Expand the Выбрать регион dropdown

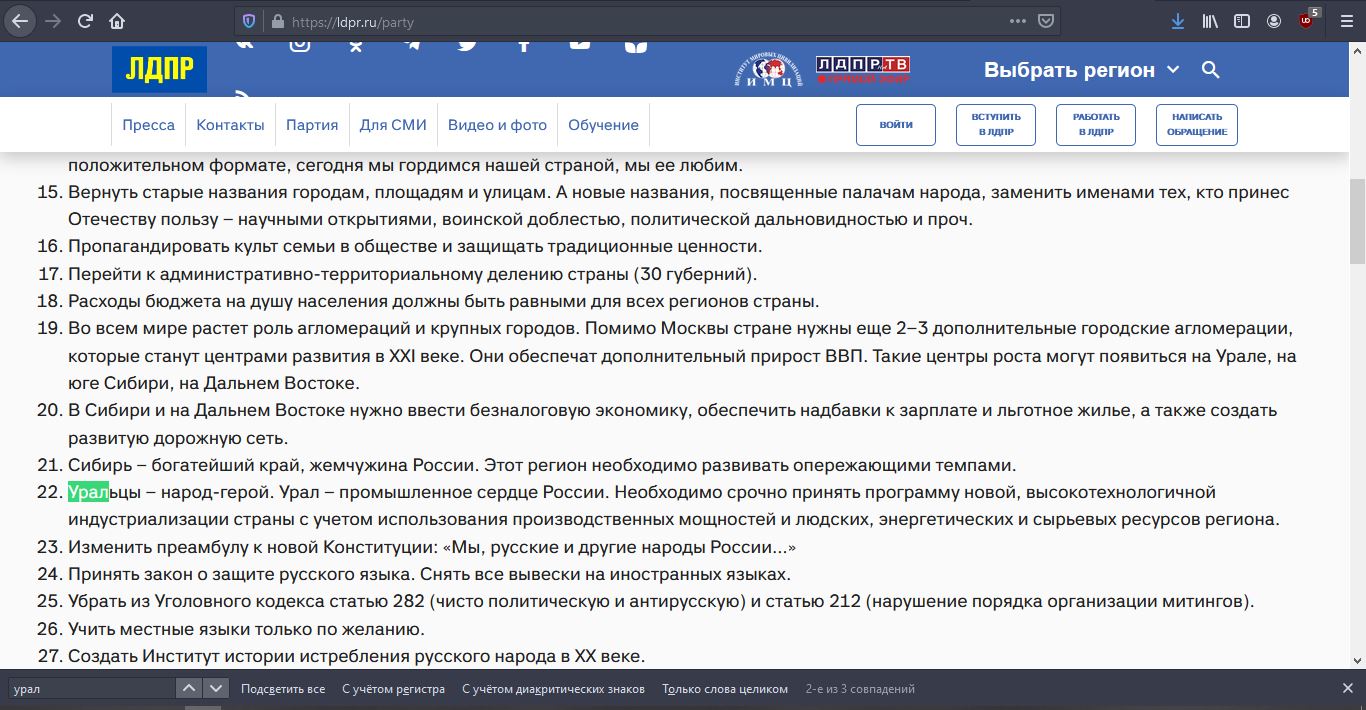[1082, 70]
